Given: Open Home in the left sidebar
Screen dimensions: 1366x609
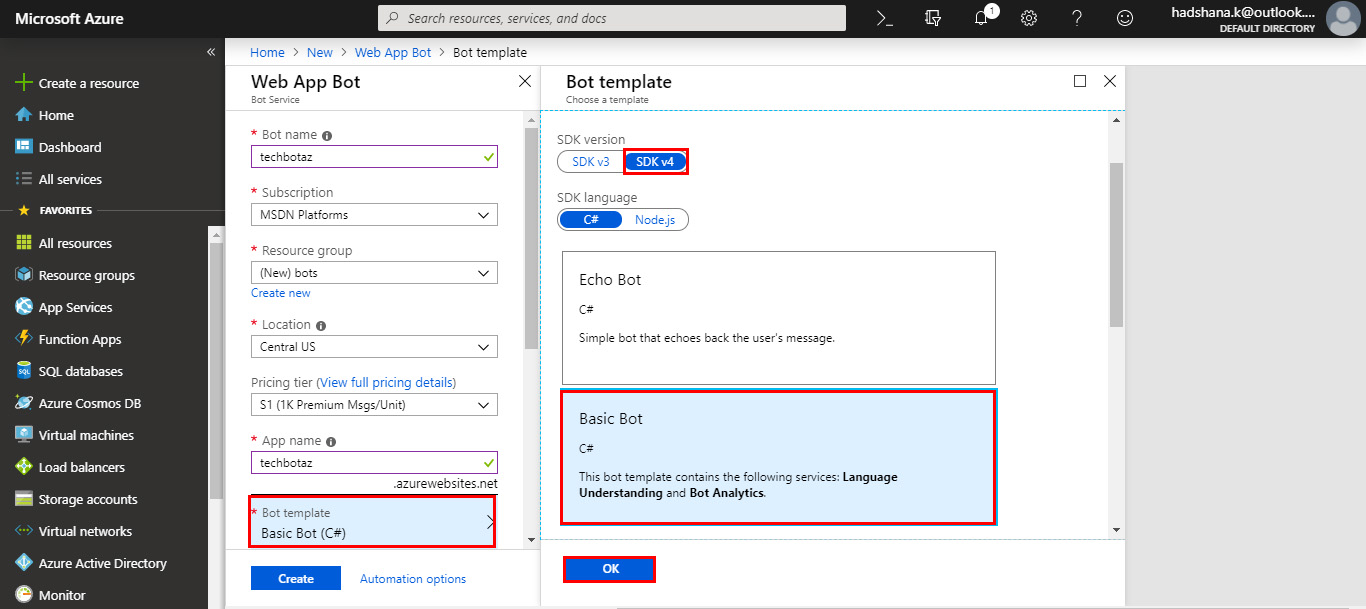Looking at the screenshot, I should tap(56, 115).
